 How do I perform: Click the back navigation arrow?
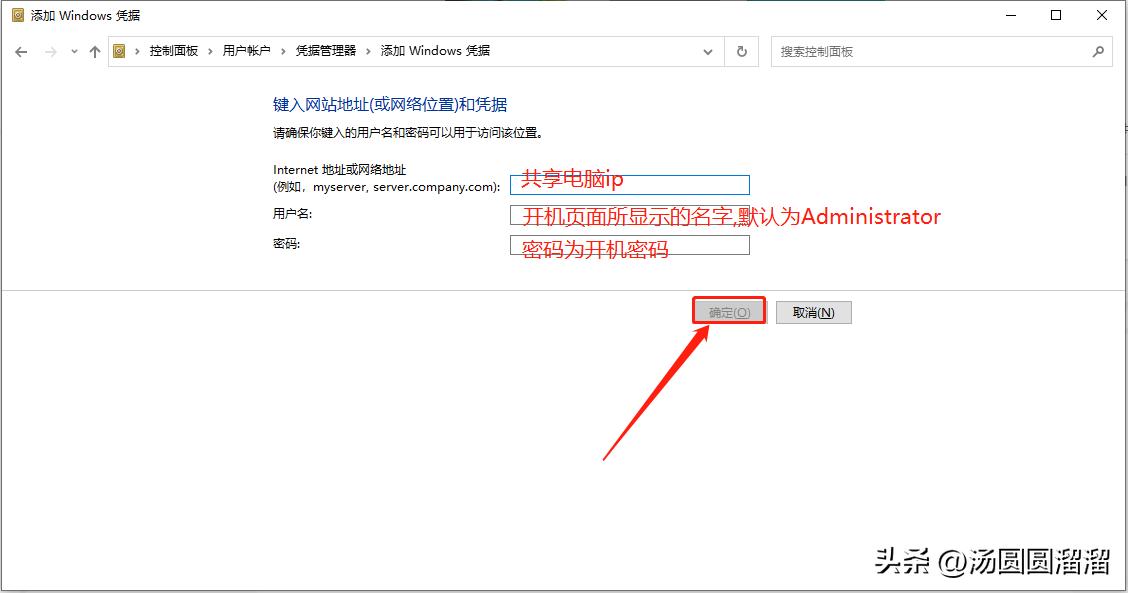click(x=21, y=51)
